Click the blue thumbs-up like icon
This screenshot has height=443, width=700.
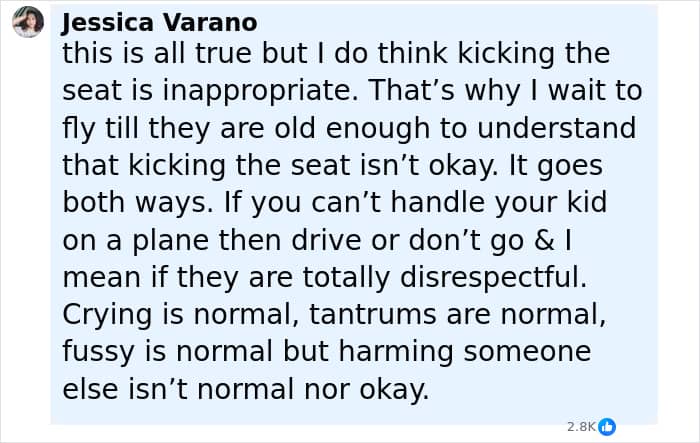[607, 426]
